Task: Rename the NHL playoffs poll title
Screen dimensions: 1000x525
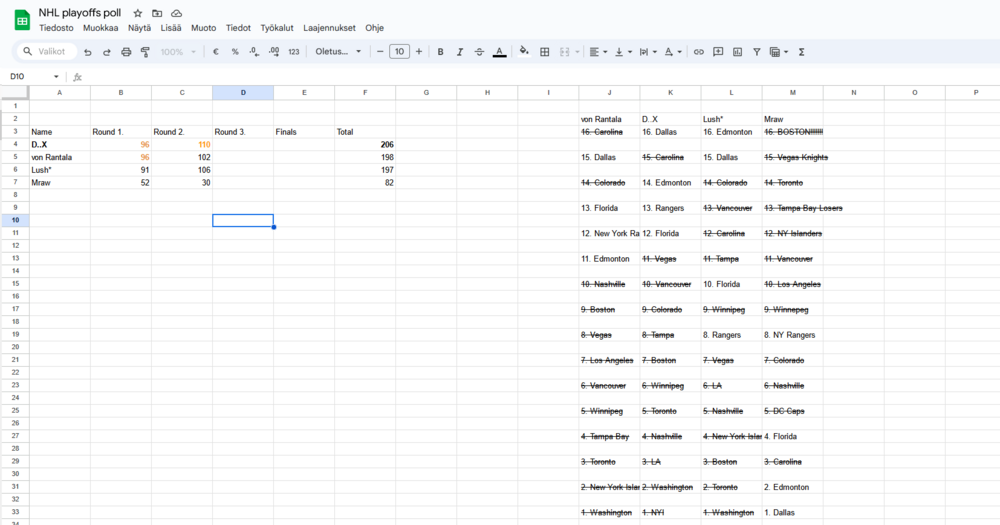Action: (x=80, y=13)
